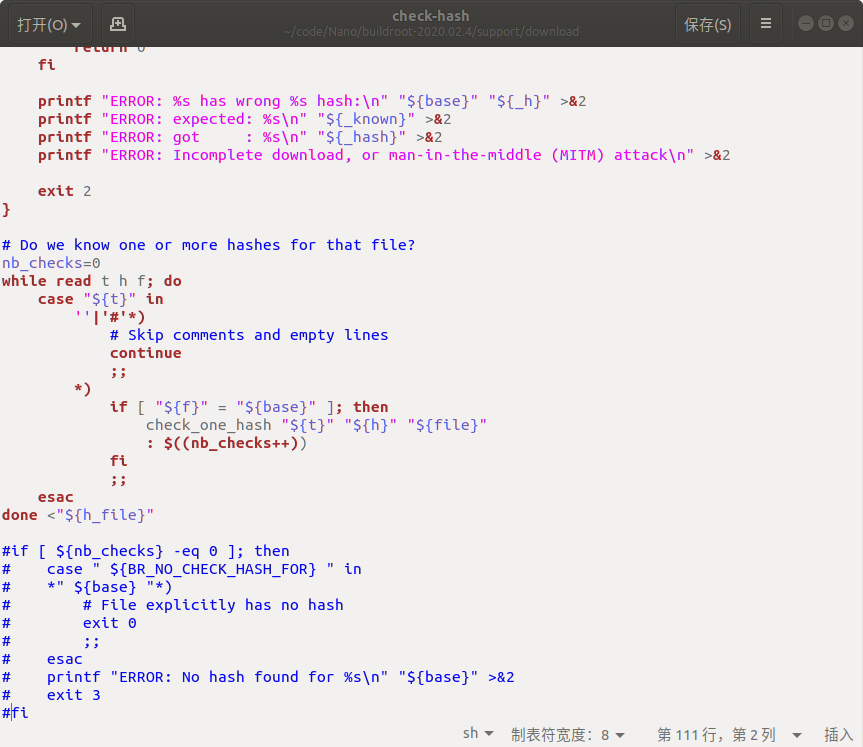Click the done keyword in the loop
This screenshot has width=863, height=747.
click(x=19, y=514)
